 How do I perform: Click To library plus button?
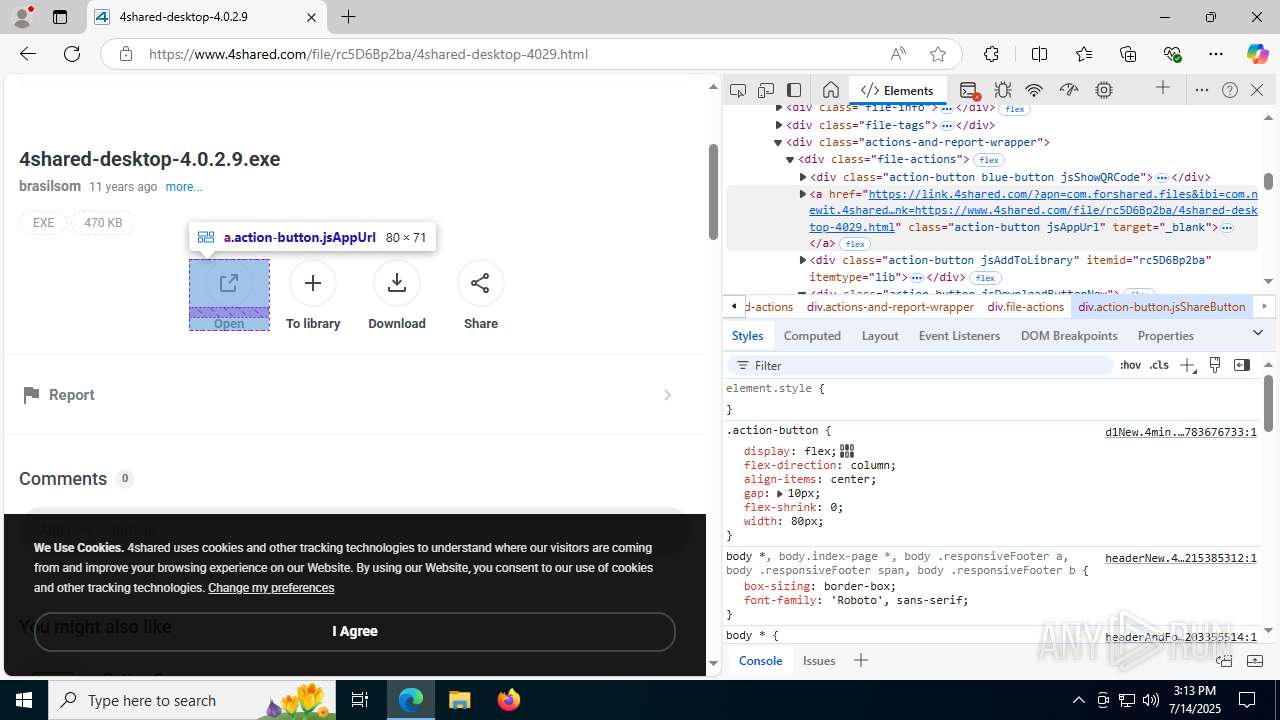coord(313,295)
